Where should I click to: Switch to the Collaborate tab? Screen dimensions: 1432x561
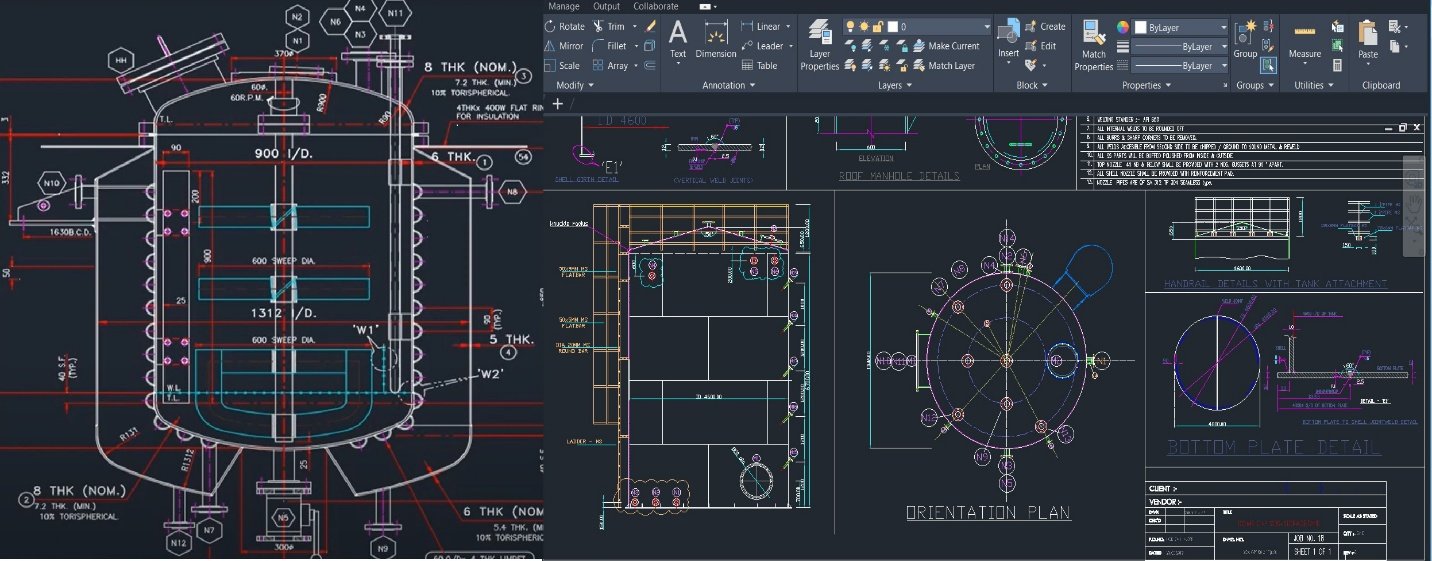pos(656,6)
